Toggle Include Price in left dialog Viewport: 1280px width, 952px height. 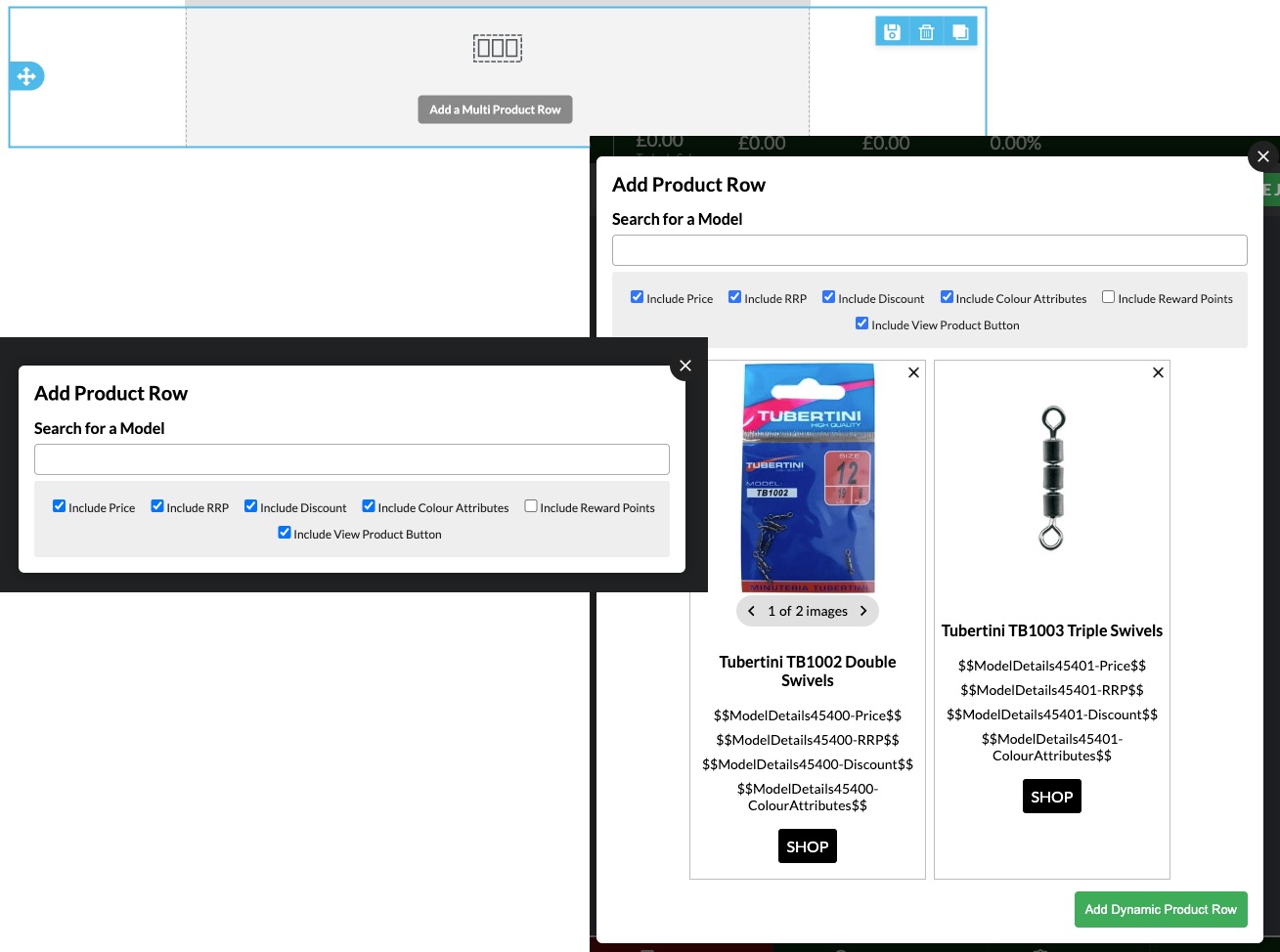[x=59, y=506]
